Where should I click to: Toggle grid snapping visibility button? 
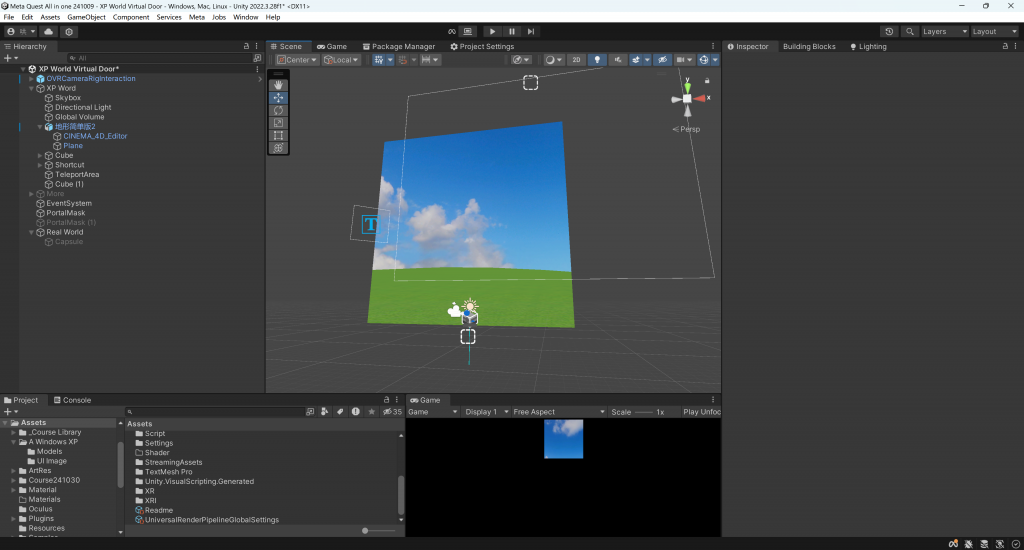pos(379,59)
